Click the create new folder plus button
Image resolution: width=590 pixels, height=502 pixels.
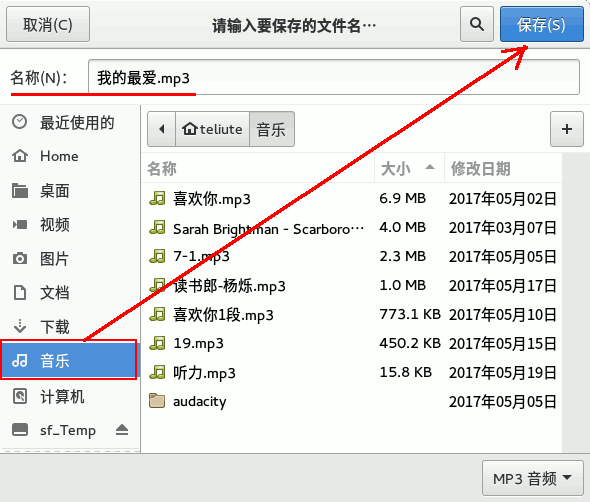(566, 129)
